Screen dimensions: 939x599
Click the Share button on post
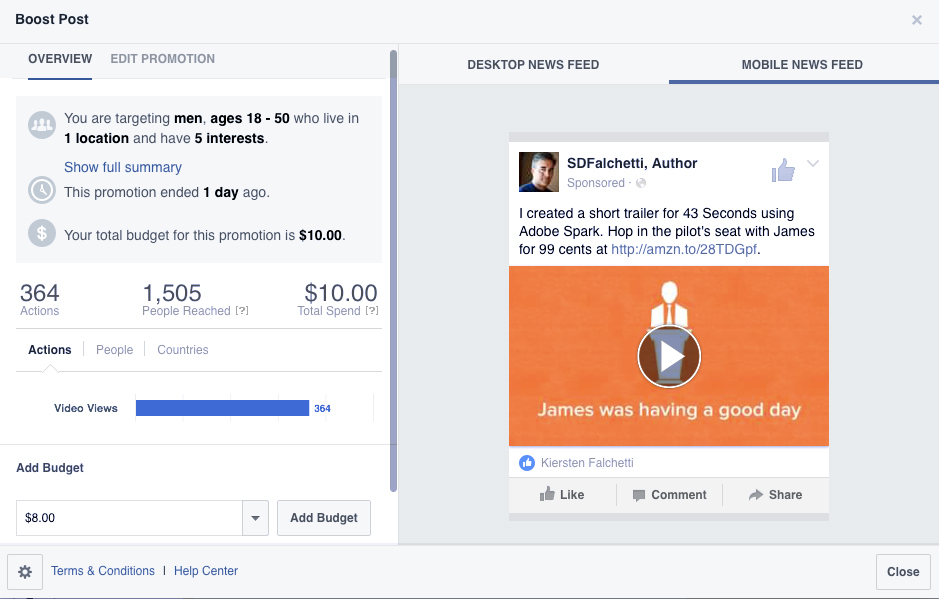point(776,495)
